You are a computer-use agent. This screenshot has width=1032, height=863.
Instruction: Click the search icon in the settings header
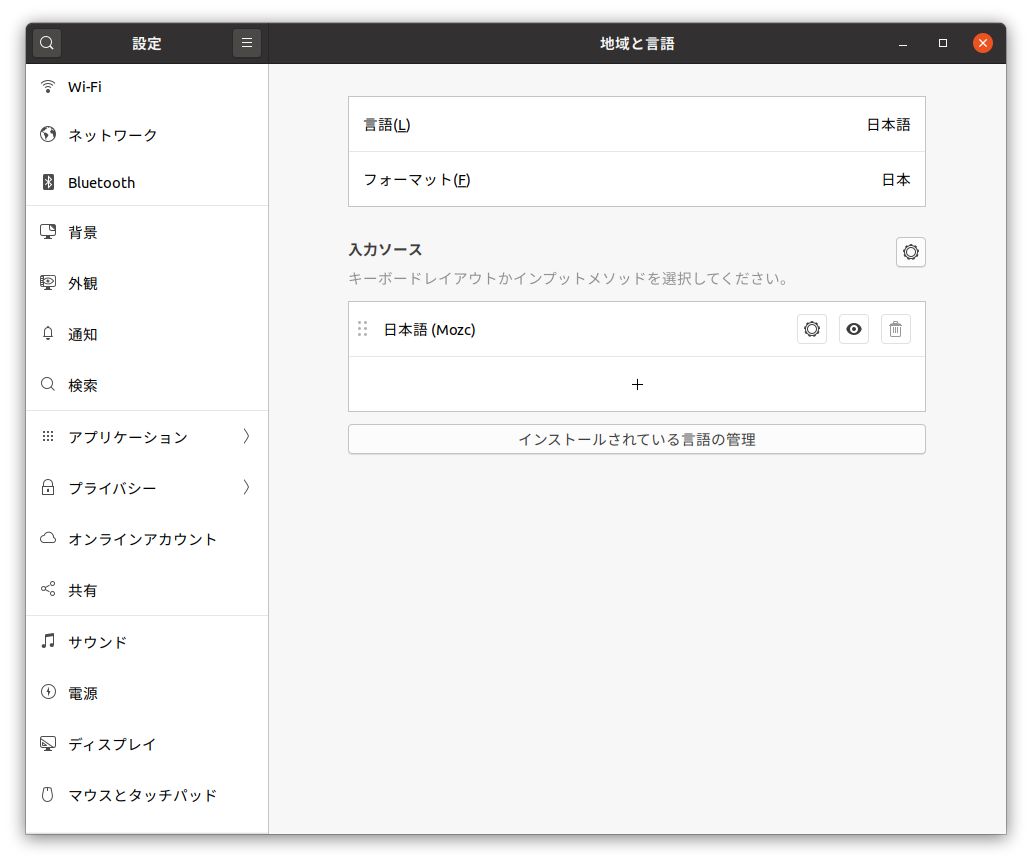pyautogui.click(x=47, y=43)
